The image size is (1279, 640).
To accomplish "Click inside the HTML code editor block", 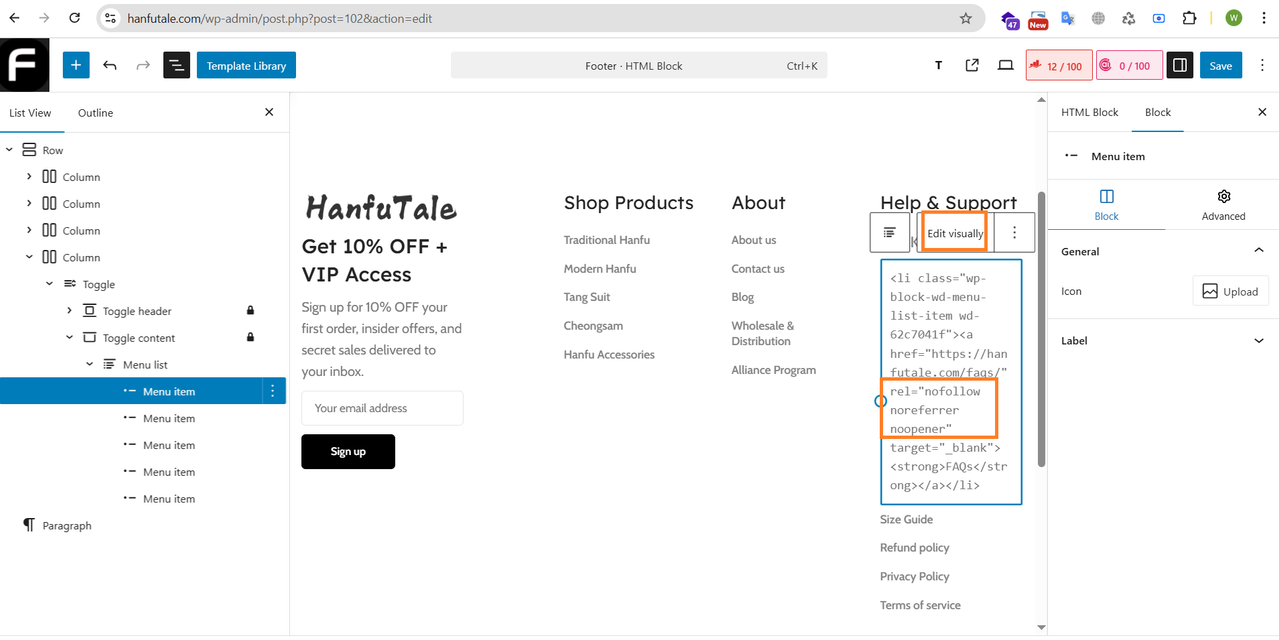I will click(951, 382).
